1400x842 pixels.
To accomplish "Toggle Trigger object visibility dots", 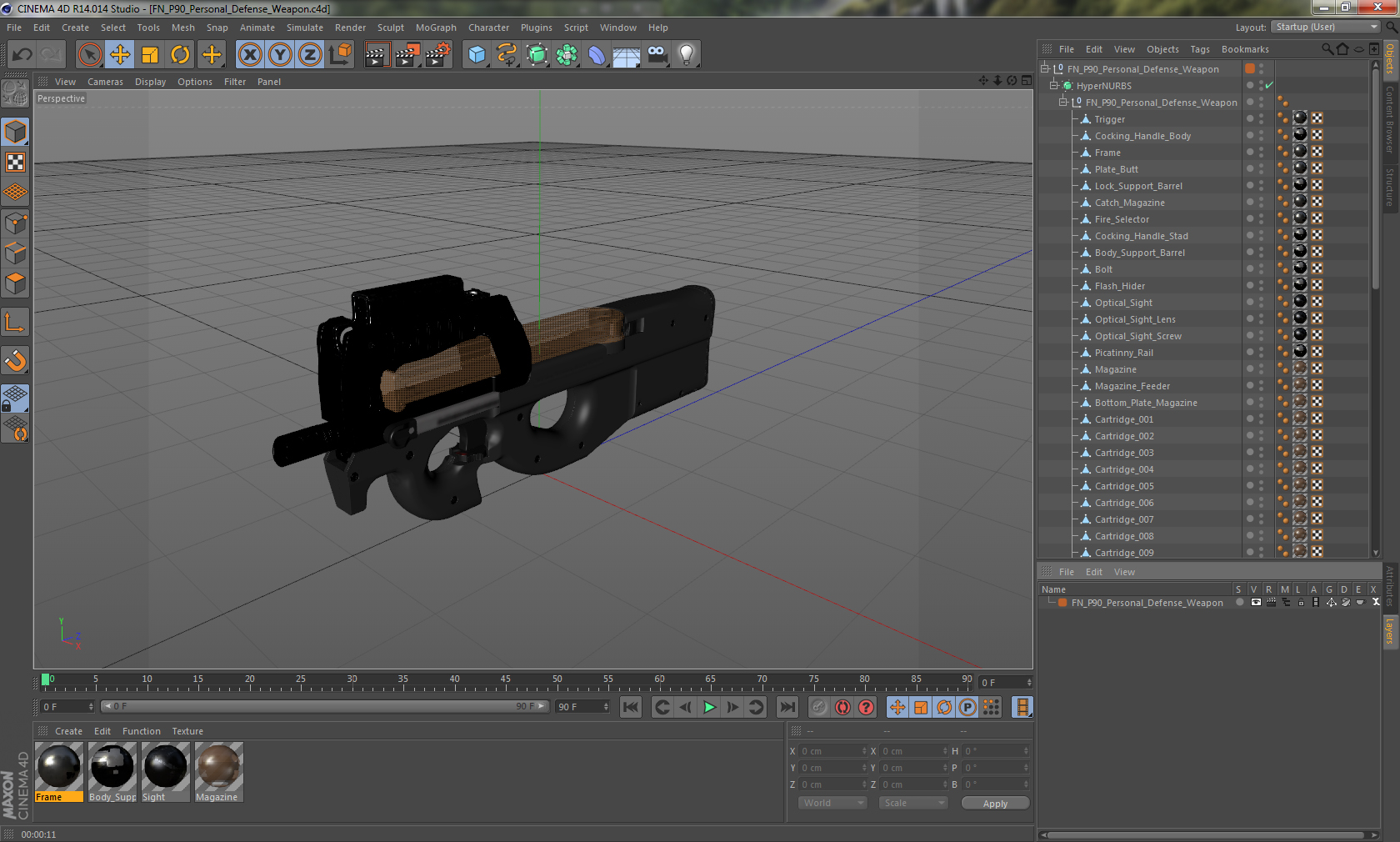I will tap(1261, 118).
